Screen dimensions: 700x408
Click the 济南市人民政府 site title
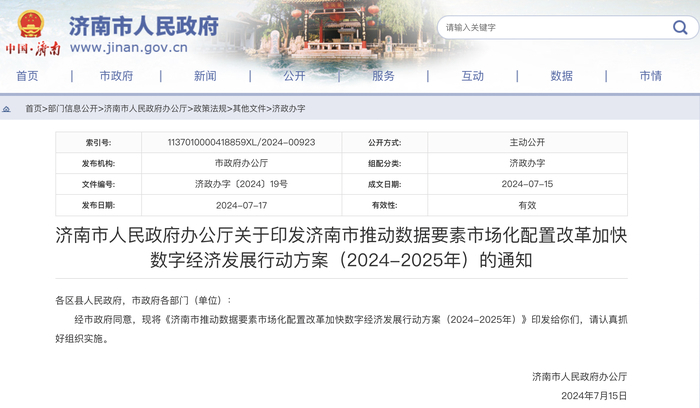pos(144,26)
